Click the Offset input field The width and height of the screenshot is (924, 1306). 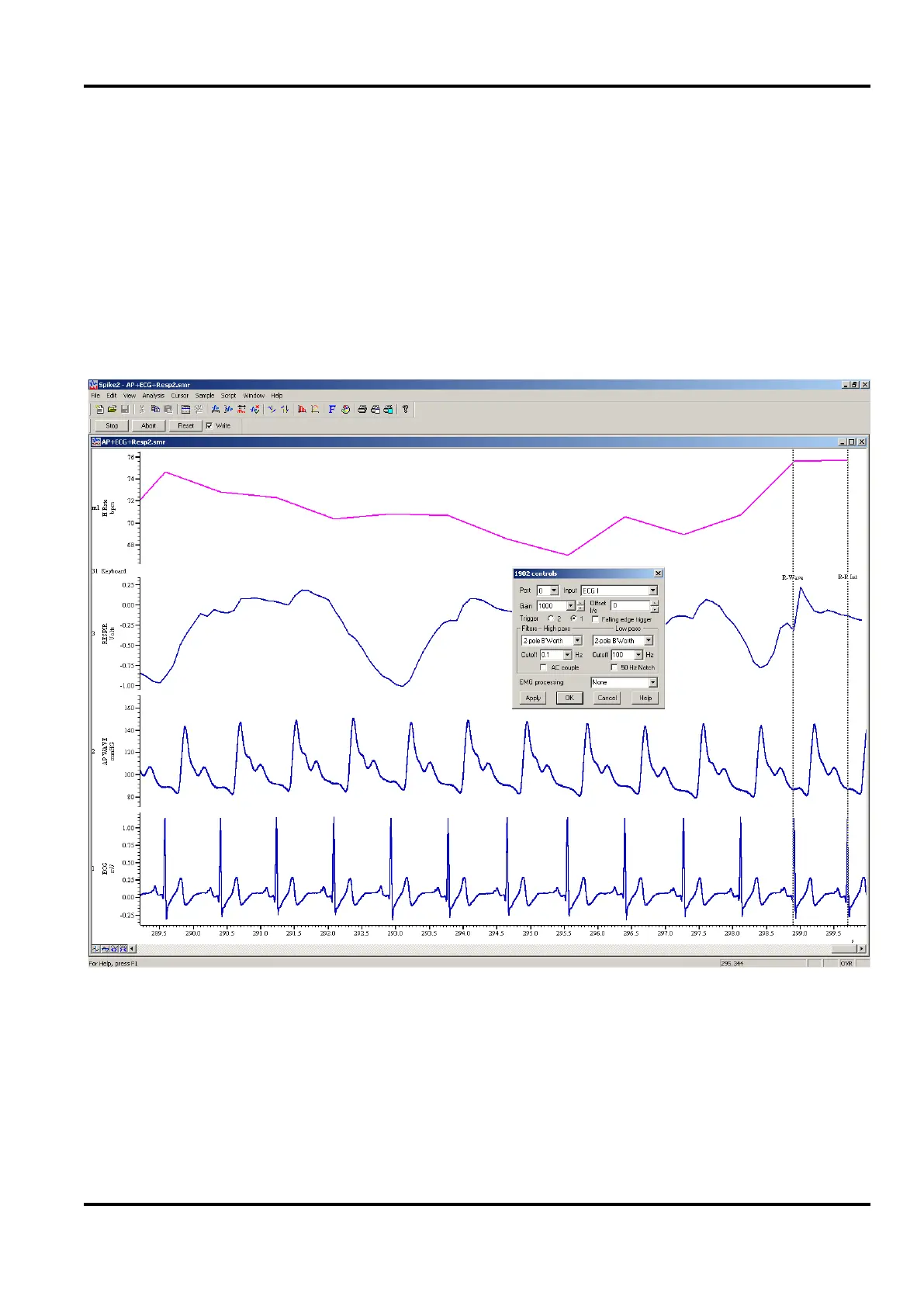coord(630,605)
